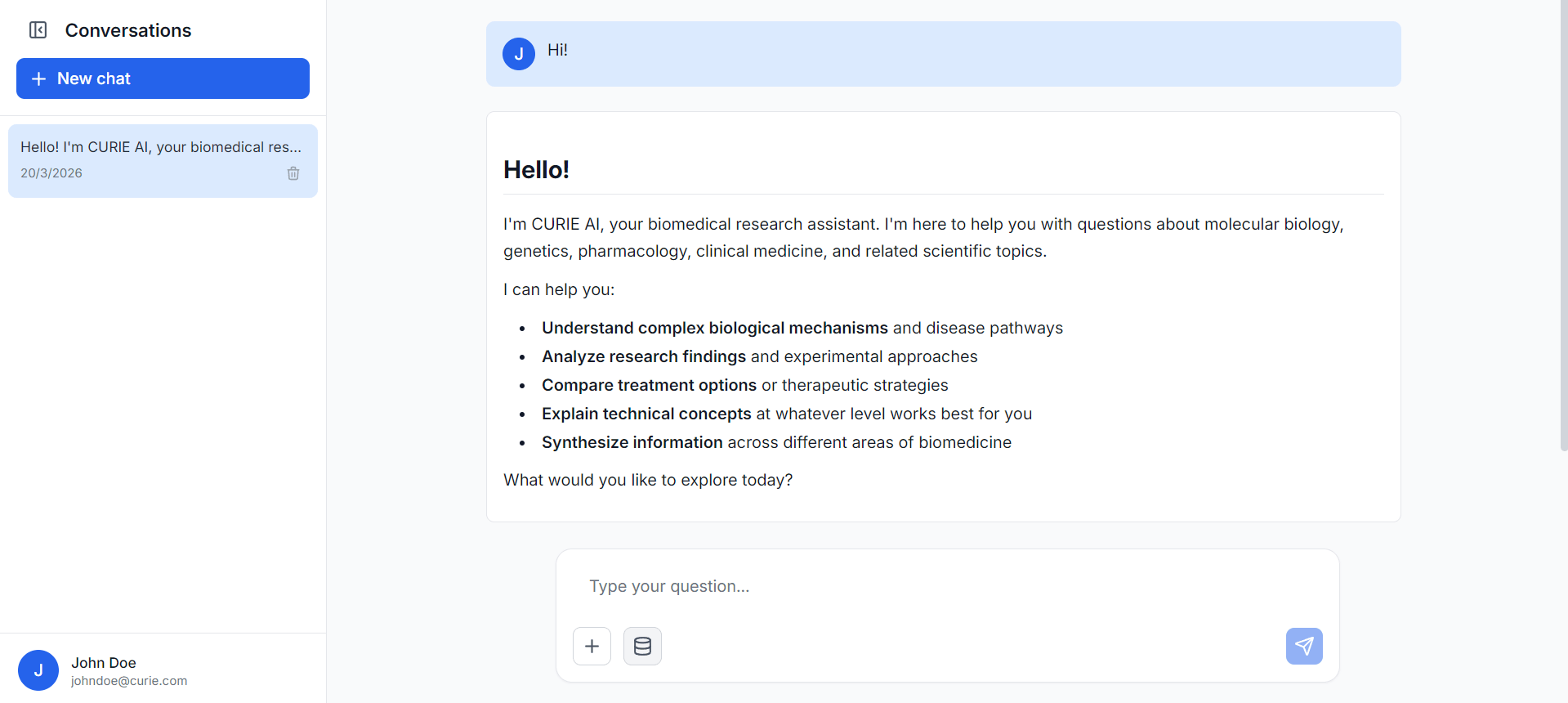Click the page vertical scrollbar
This screenshot has height=703, width=1568.
(x=1564, y=225)
